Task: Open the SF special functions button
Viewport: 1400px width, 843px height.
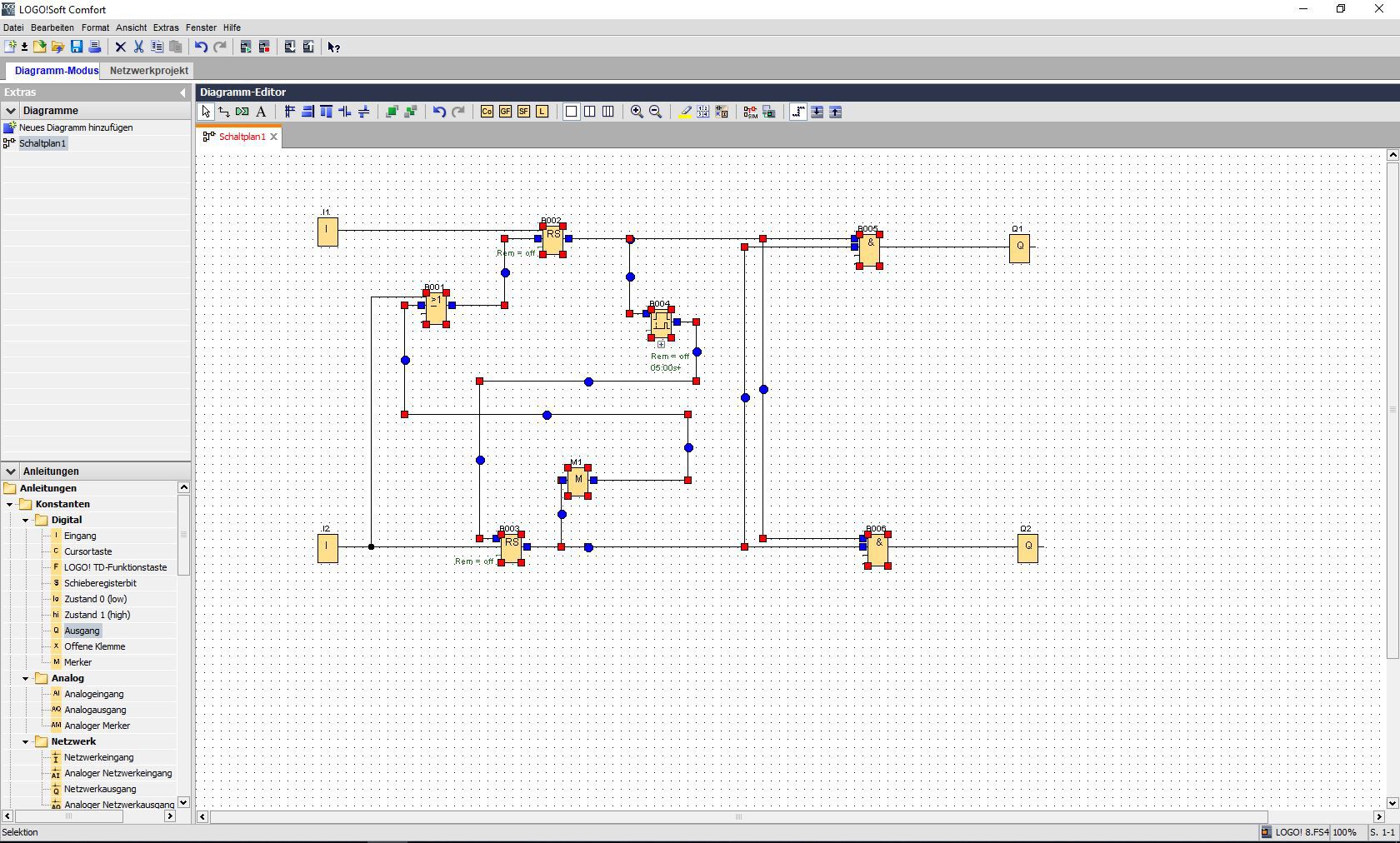Action: pos(523,112)
